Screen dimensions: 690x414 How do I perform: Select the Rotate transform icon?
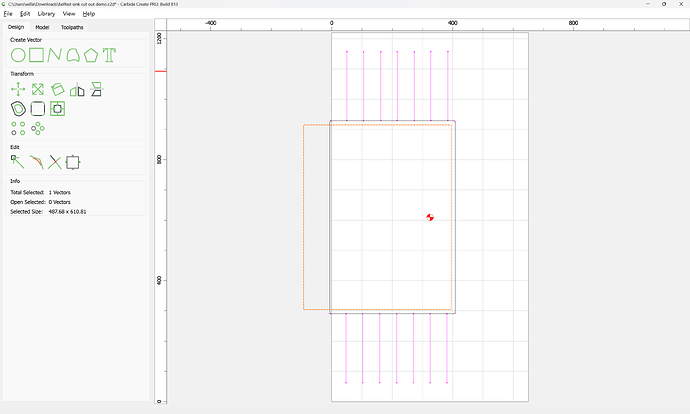tap(58, 89)
